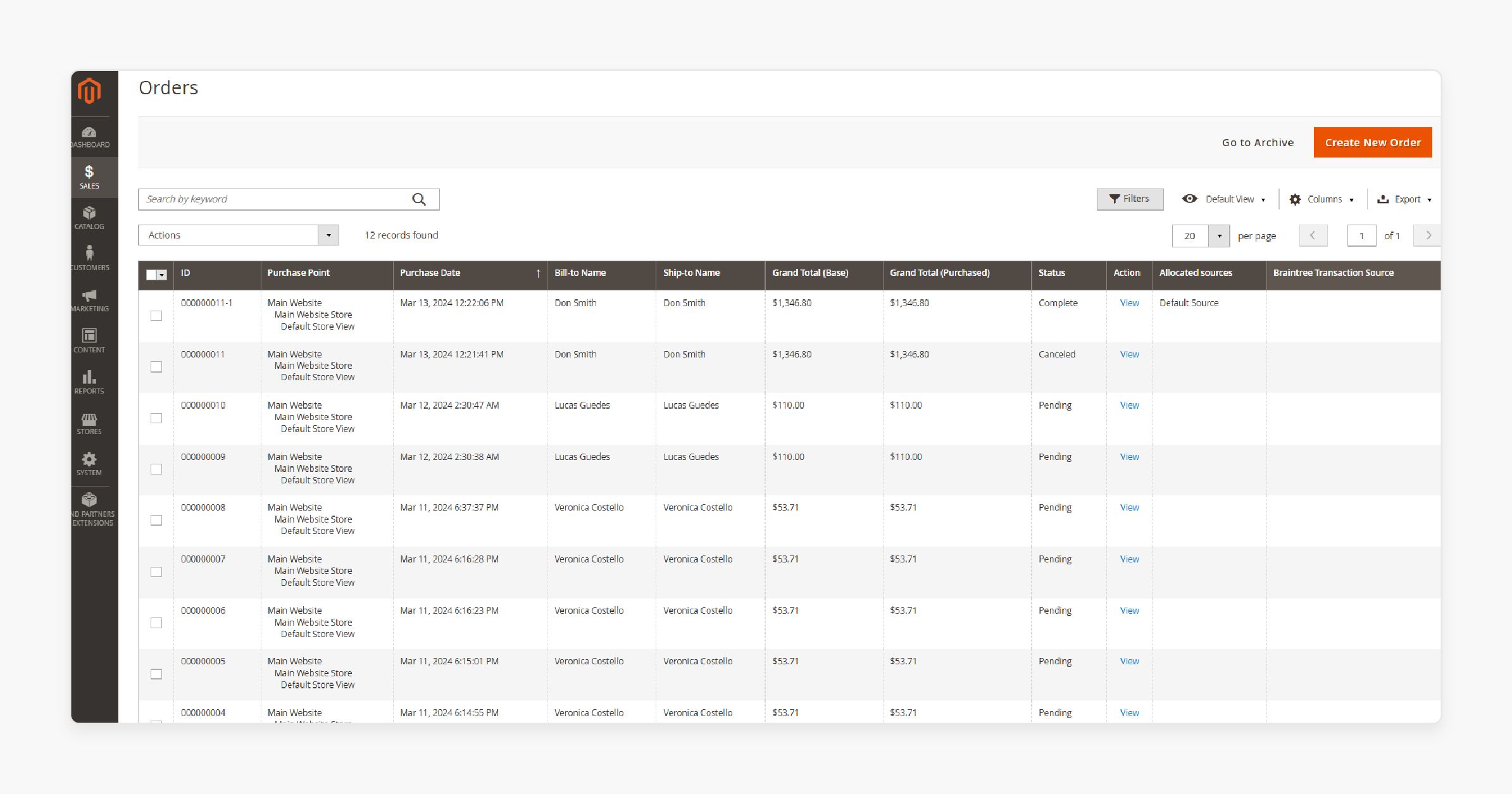View order 000000004 details
Viewport: 1512px width, 794px height.
[x=1129, y=713]
